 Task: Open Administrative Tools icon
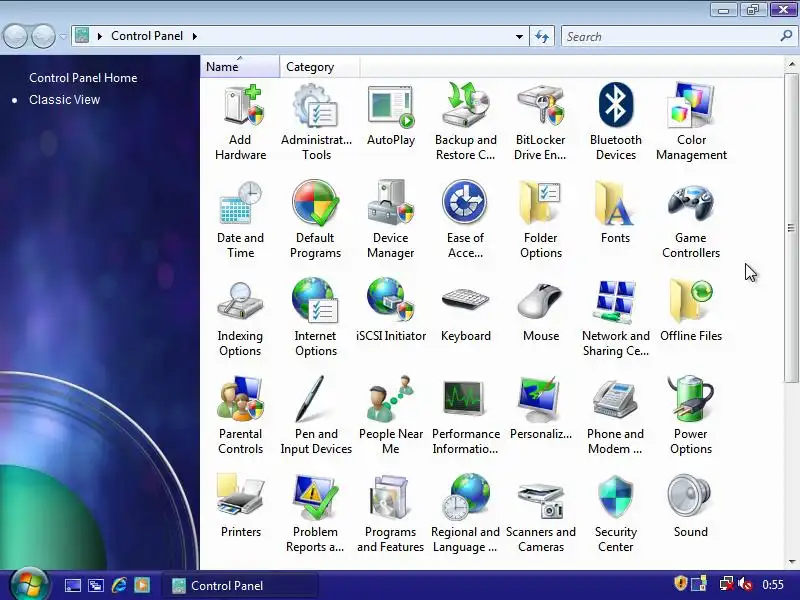click(x=316, y=122)
